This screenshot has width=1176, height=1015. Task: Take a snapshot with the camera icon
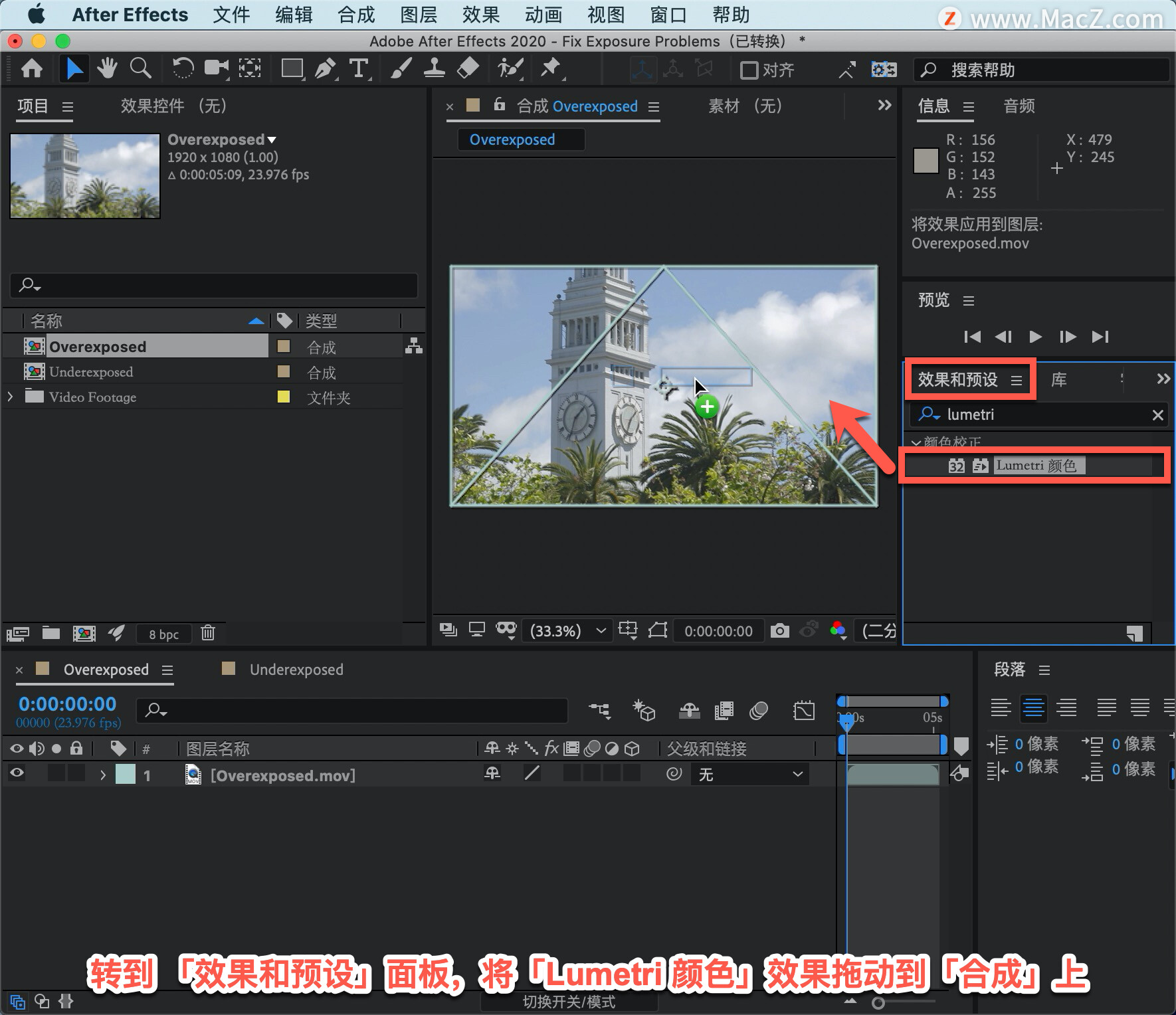tap(780, 630)
